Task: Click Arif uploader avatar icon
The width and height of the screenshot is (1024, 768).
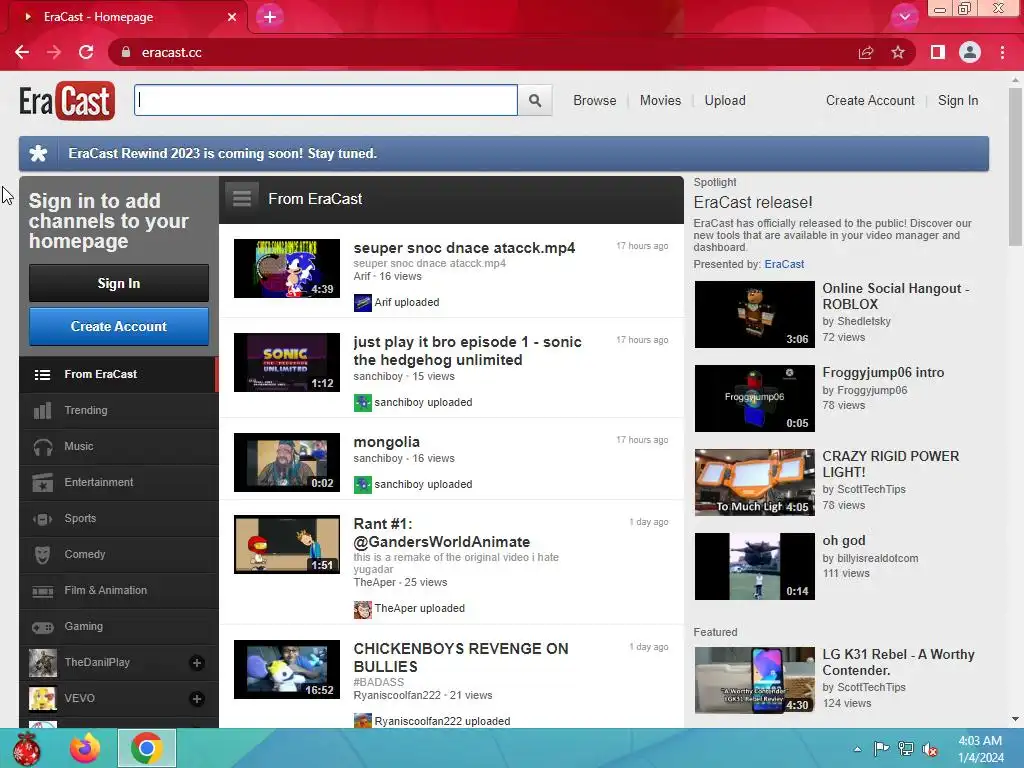Action: click(362, 302)
